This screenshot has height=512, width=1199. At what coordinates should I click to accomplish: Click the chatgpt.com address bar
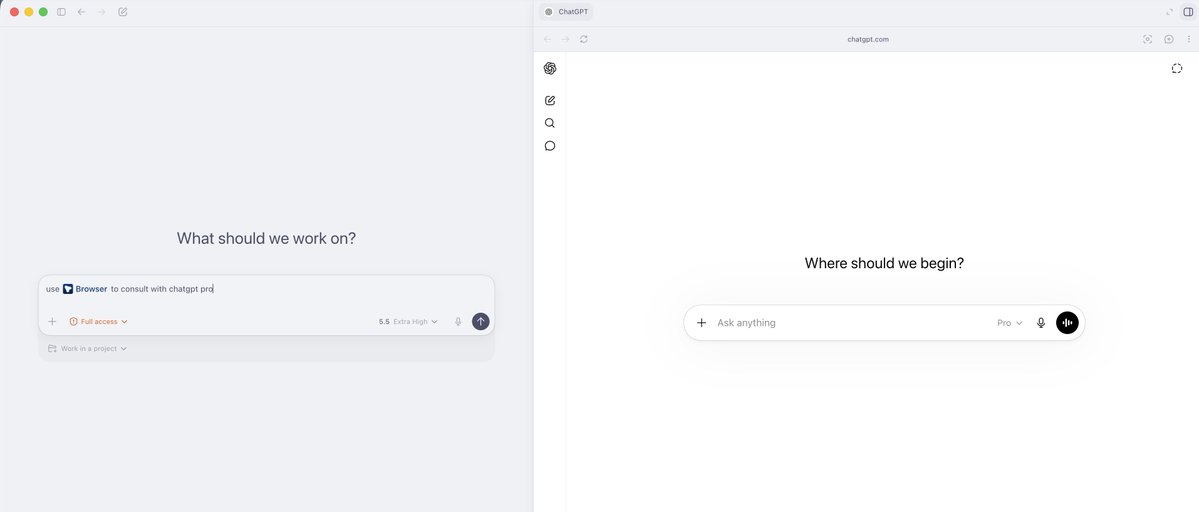click(868, 39)
